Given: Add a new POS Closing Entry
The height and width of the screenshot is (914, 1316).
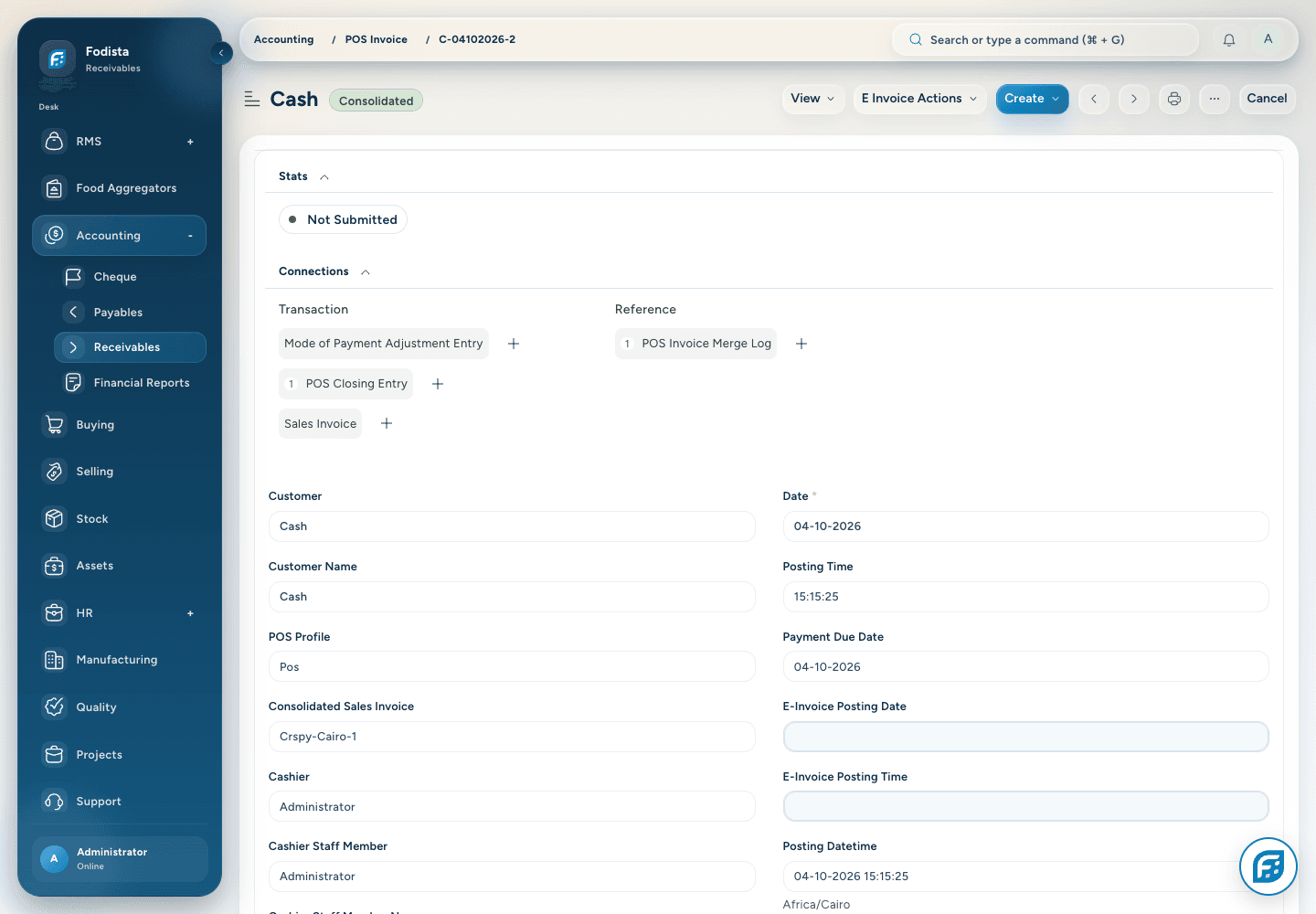Looking at the screenshot, I should click(x=438, y=384).
